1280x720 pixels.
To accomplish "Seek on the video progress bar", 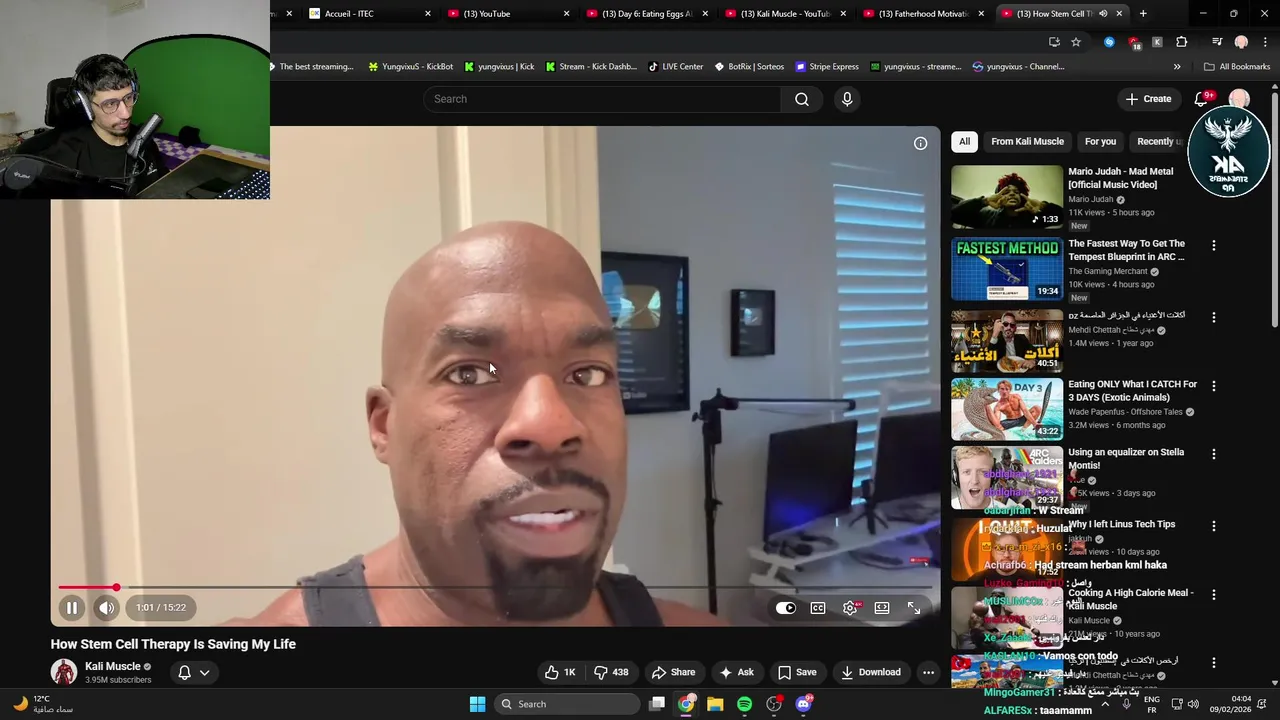I will (495, 588).
